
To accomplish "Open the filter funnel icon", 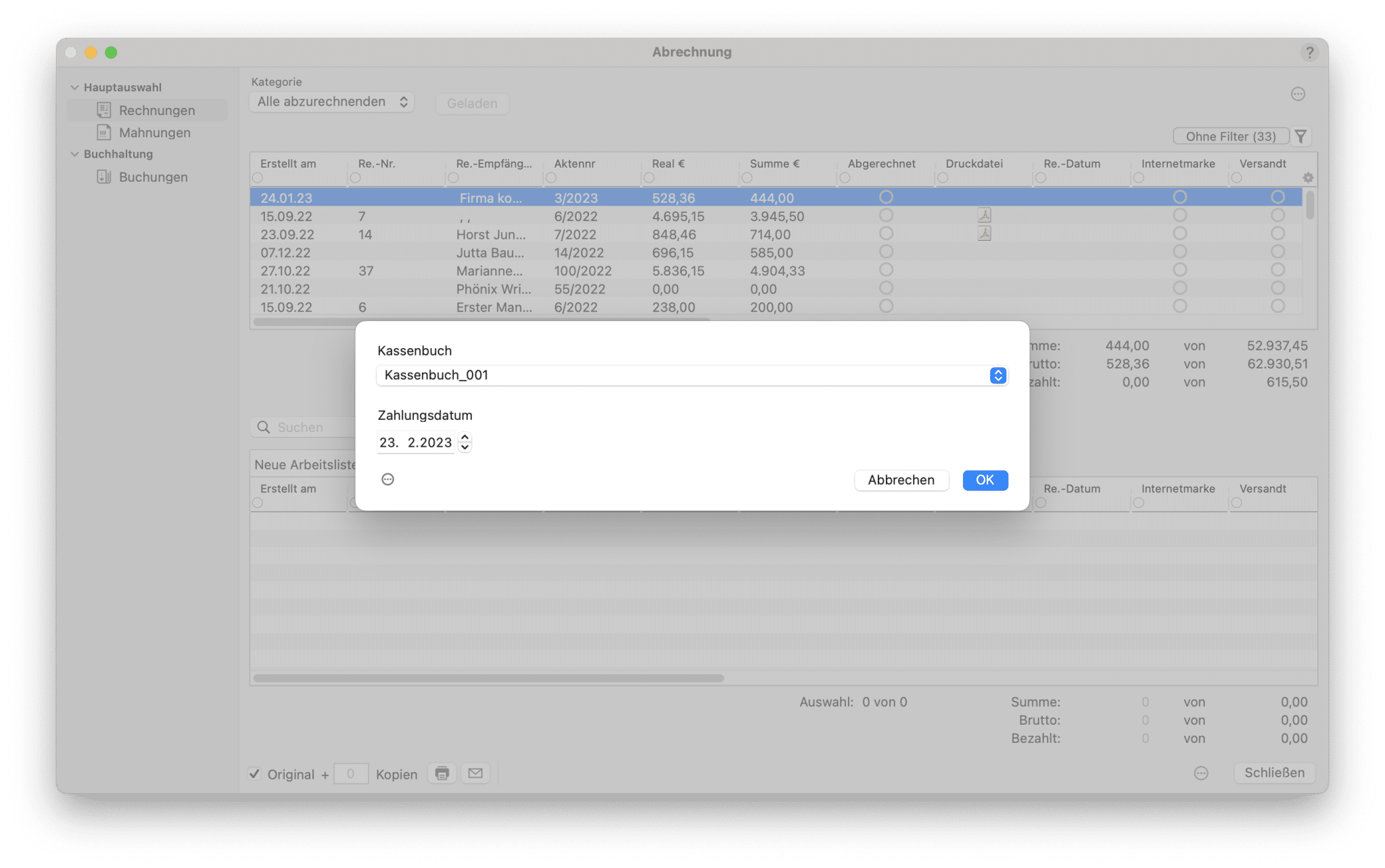I will (1300, 137).
